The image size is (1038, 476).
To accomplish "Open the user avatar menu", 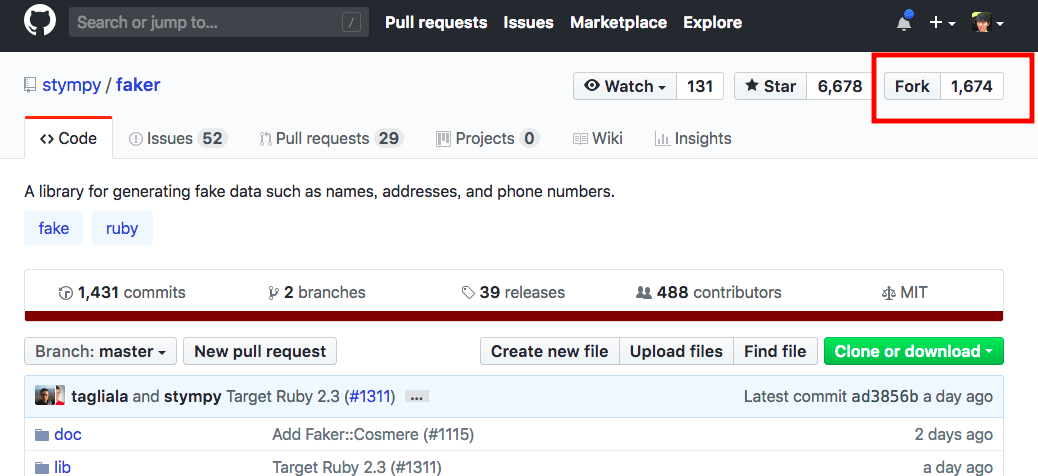I will (x=988, y=23).
